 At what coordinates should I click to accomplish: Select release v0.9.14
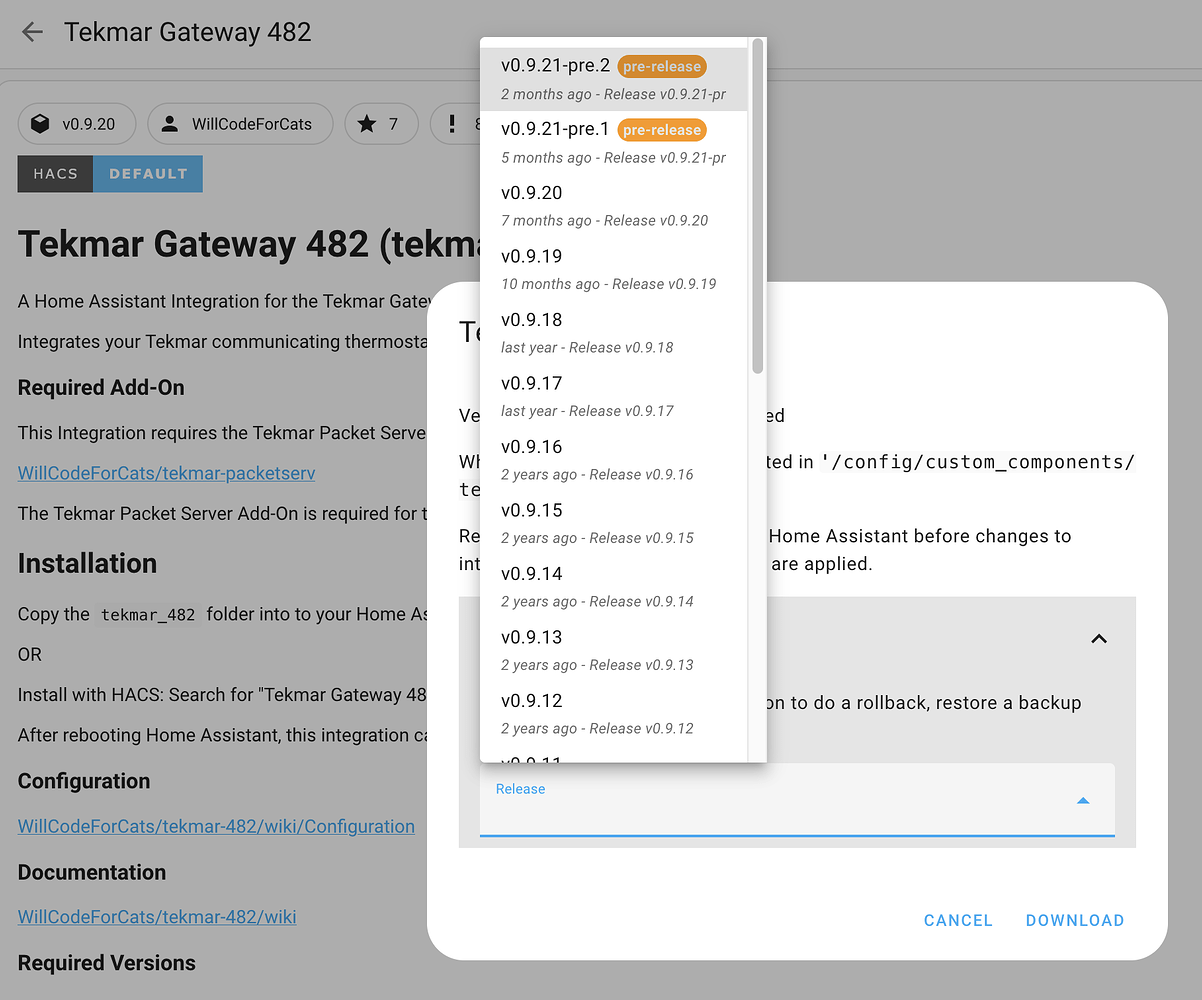click(613, 587)
